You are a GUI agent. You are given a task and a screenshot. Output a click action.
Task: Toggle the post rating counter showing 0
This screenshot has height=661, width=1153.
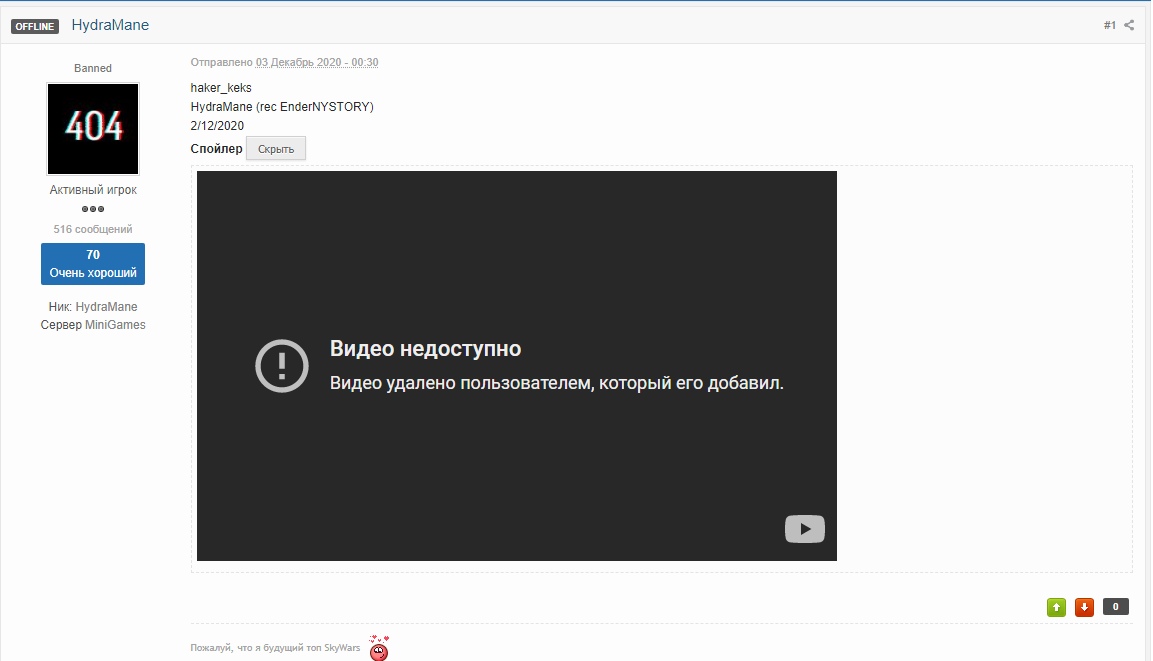1115,606
